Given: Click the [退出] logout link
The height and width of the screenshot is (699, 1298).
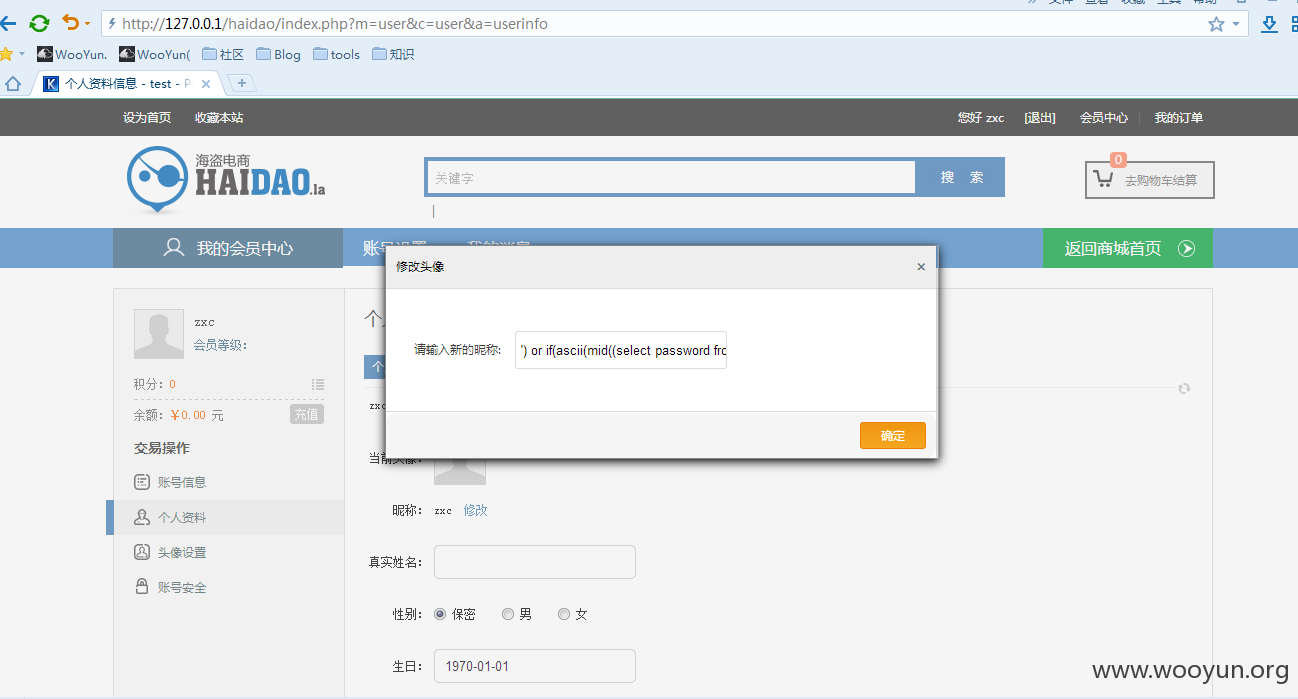Looking at the screenshot, I should pos(1040,118).
